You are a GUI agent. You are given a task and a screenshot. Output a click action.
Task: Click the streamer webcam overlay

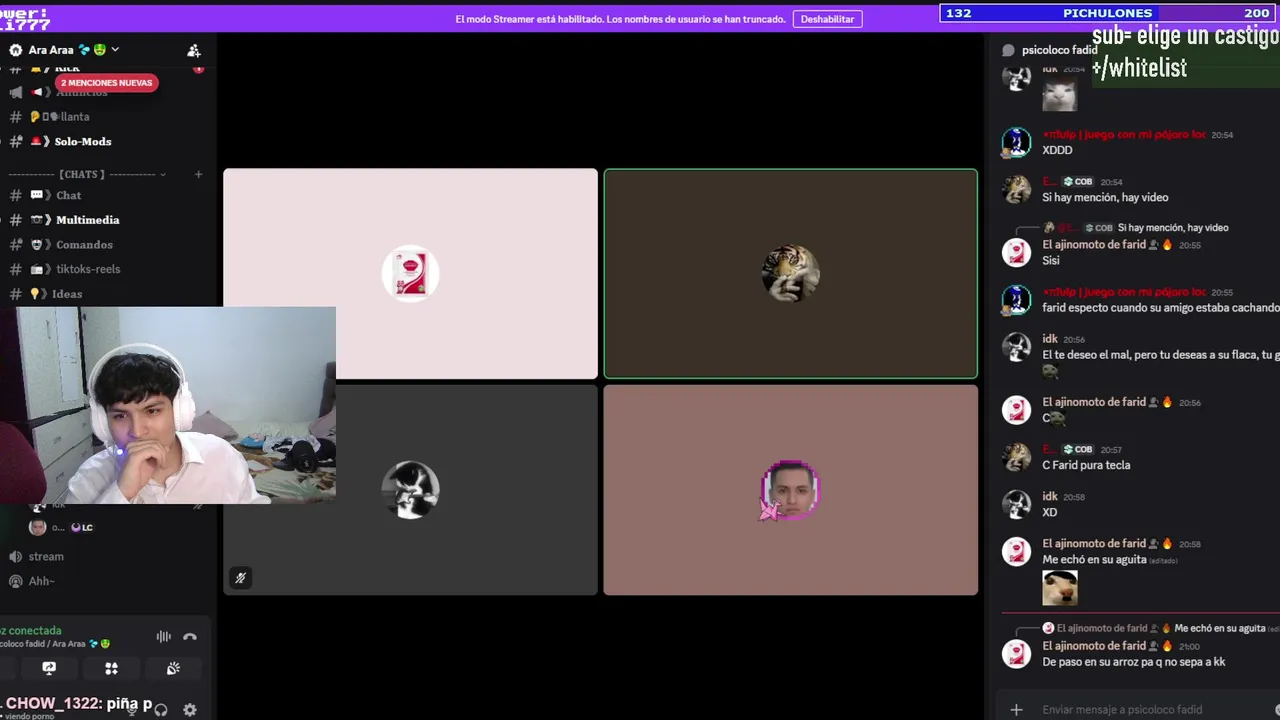point(168,405)
